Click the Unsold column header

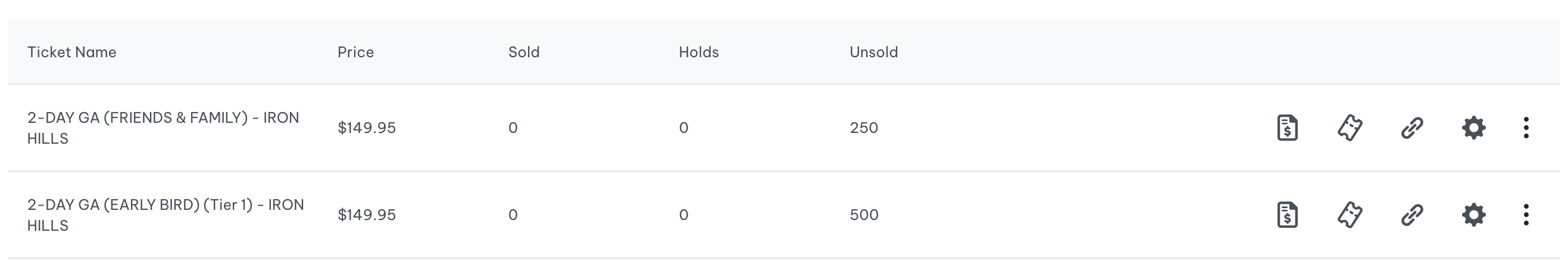873,52
